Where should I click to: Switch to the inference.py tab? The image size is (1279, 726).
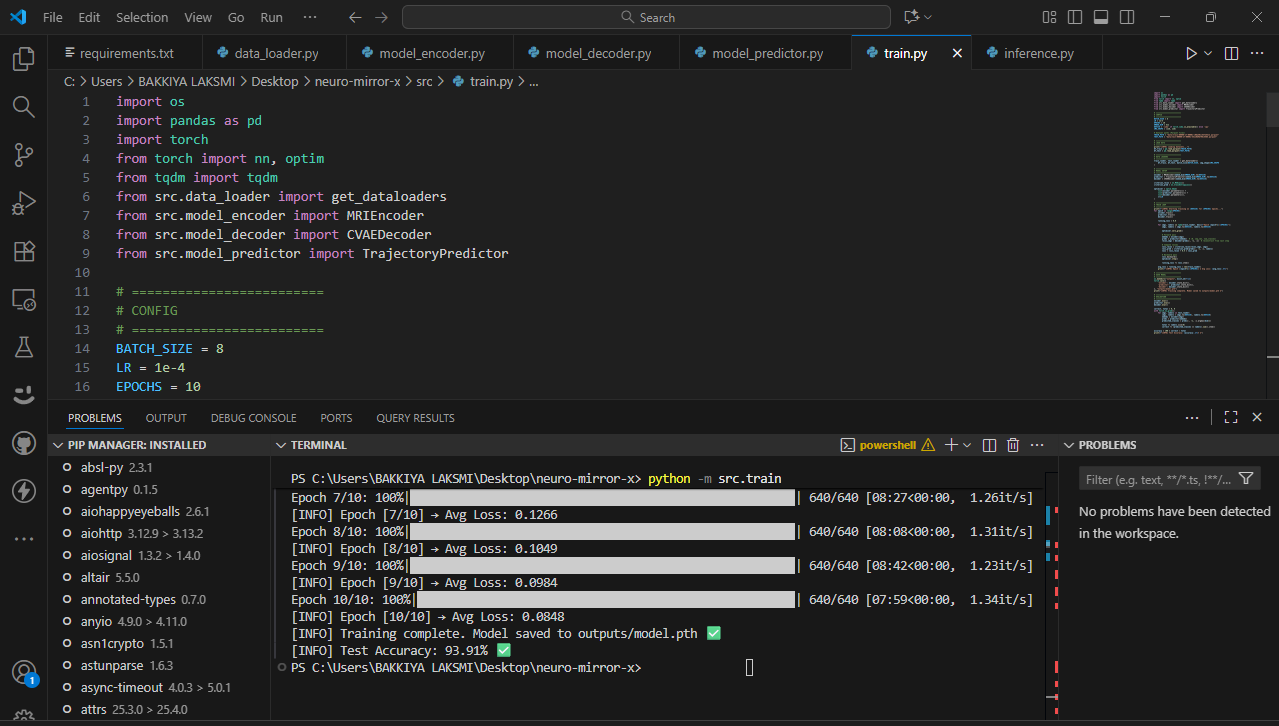[x=1038, y=53]
